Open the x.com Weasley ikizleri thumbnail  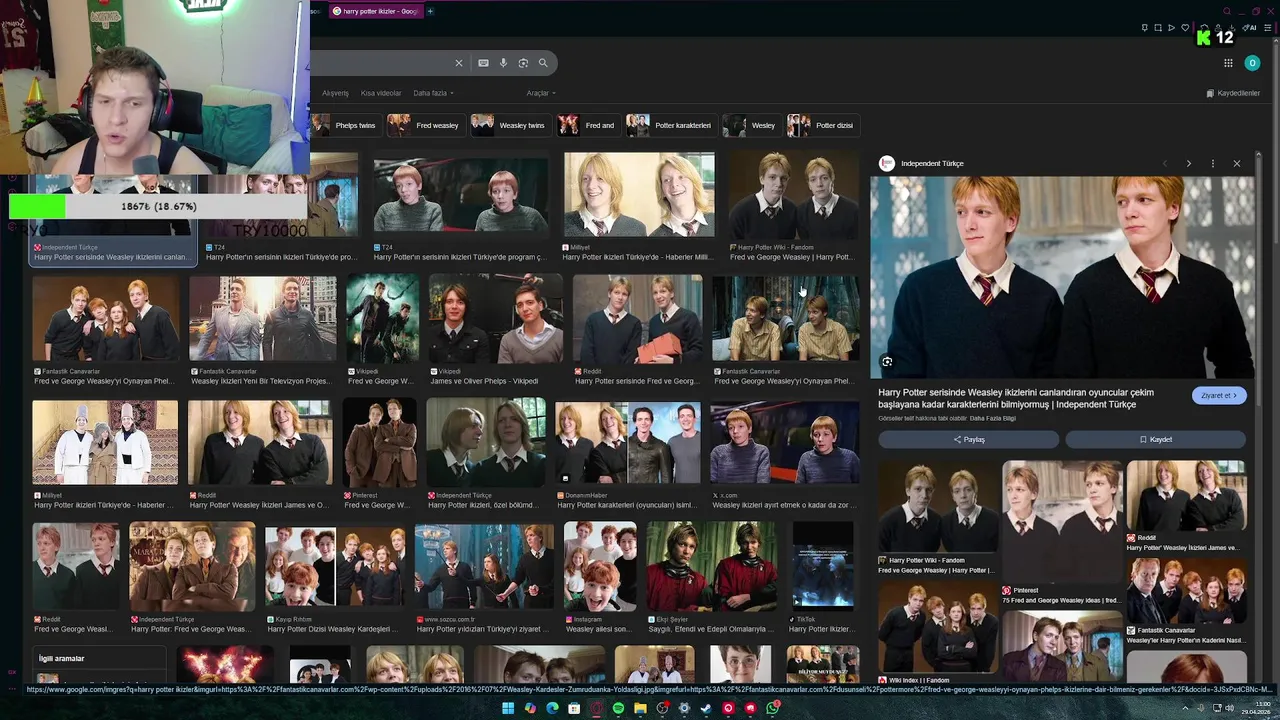click(784, 443)
